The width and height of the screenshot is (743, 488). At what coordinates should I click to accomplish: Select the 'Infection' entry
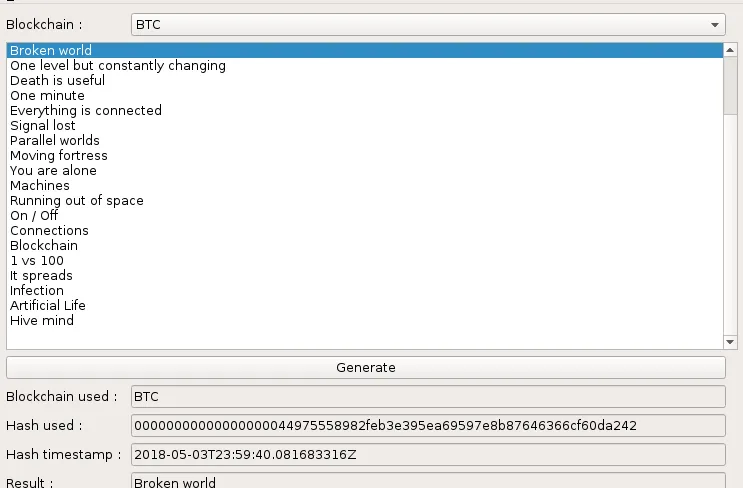coord(365,290)
